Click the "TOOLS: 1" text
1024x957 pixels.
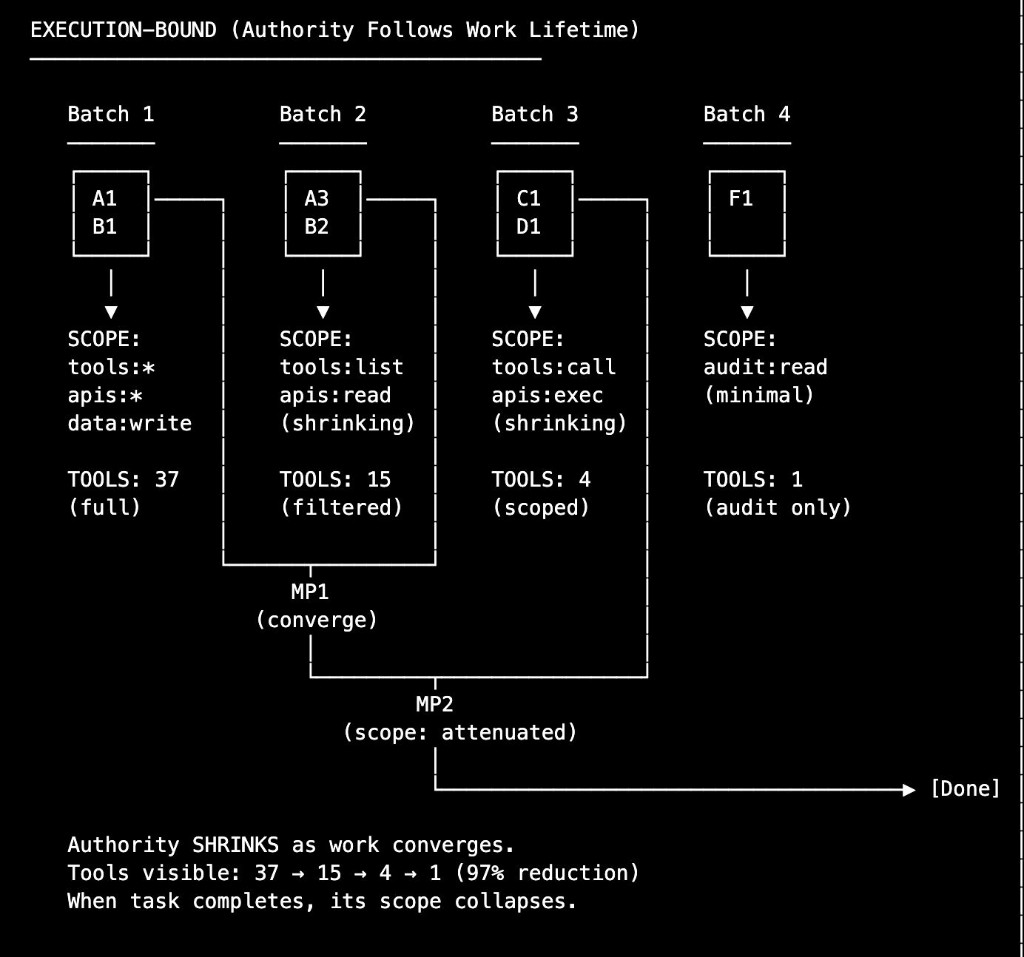click(x=753, y=479)
